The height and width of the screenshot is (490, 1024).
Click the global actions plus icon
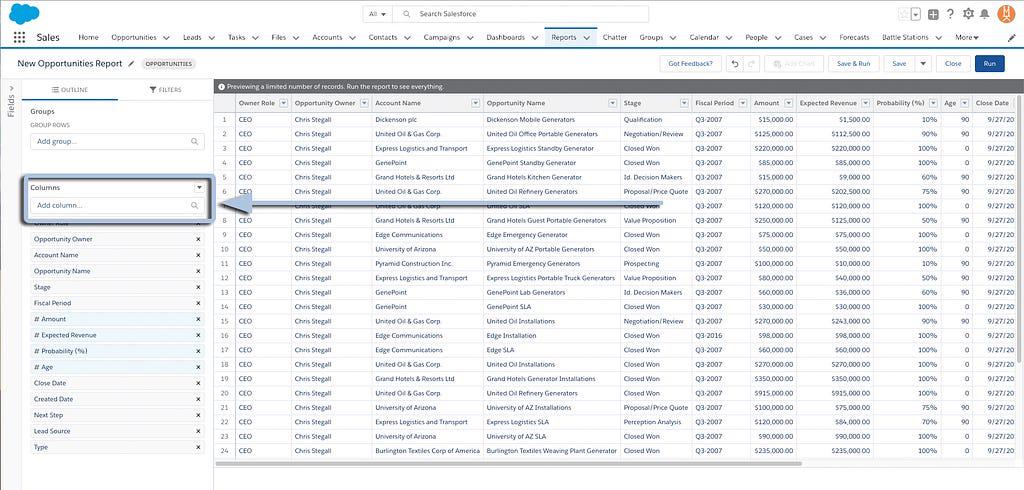click(933, 14)
